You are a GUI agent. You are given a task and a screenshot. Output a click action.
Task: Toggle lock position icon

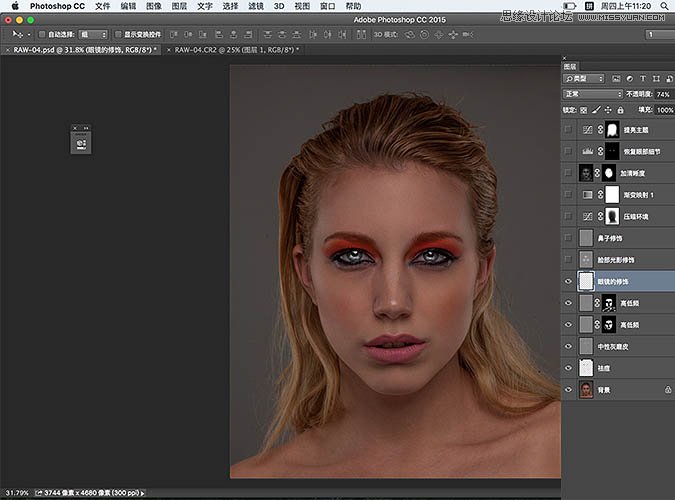tap(608, 110)
